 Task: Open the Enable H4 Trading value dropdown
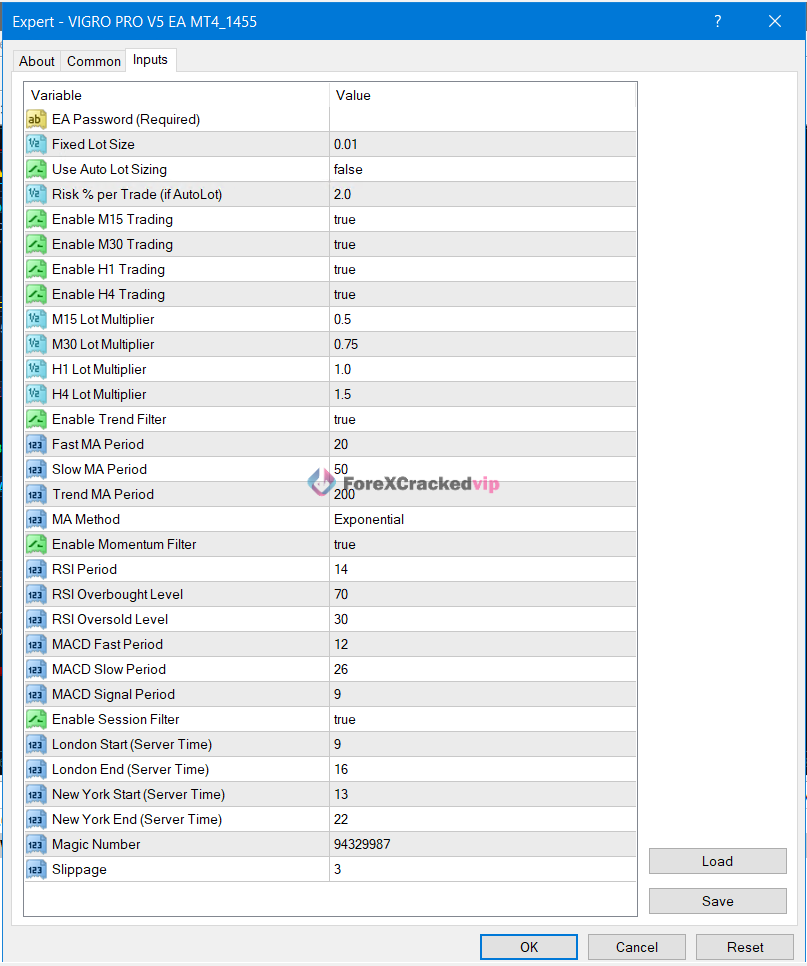(482, 295)
